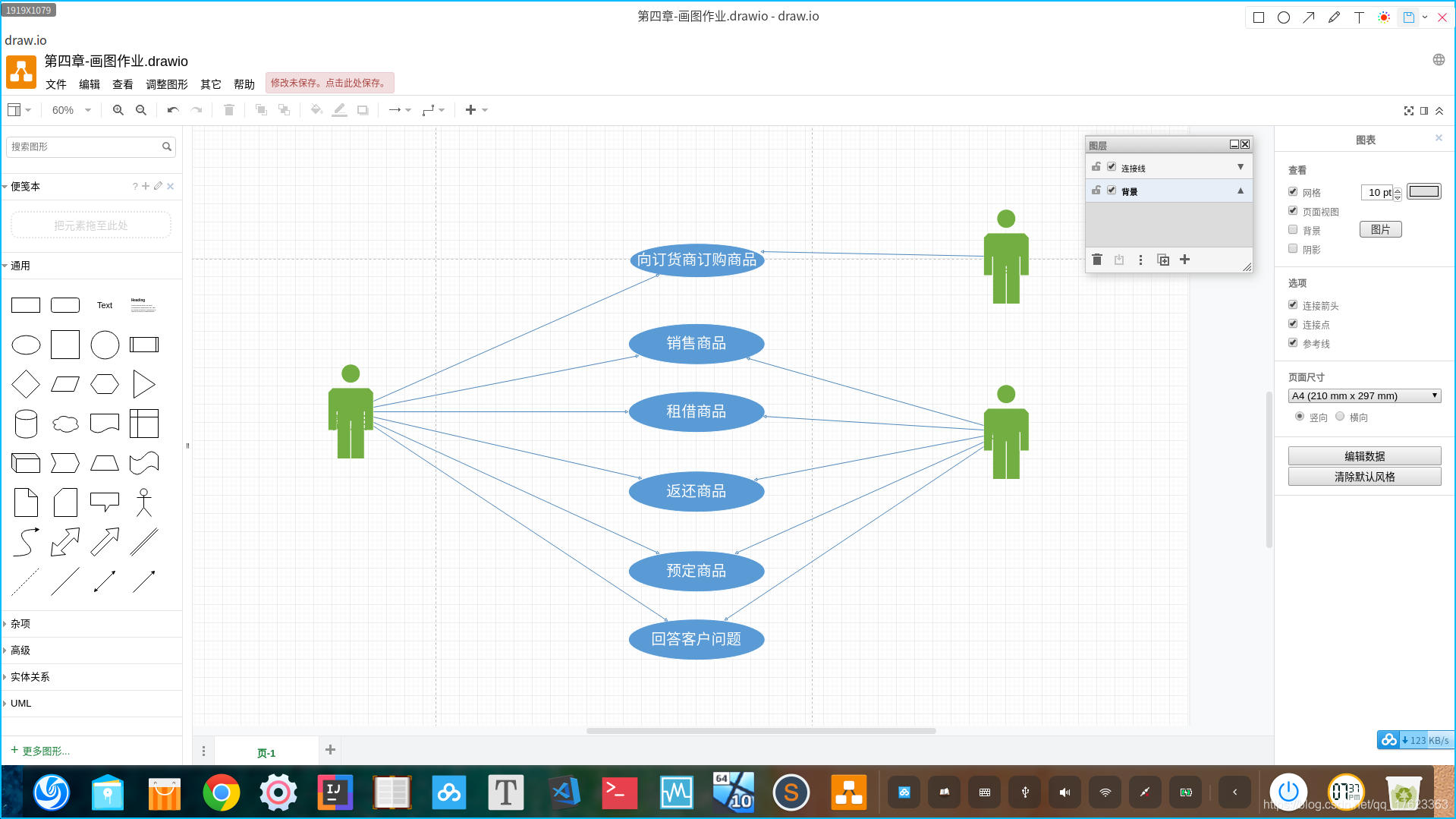This screenshot has height=819, width=1456.
Task: Click the grid size stepper arrows
Action: [1398, 193]
